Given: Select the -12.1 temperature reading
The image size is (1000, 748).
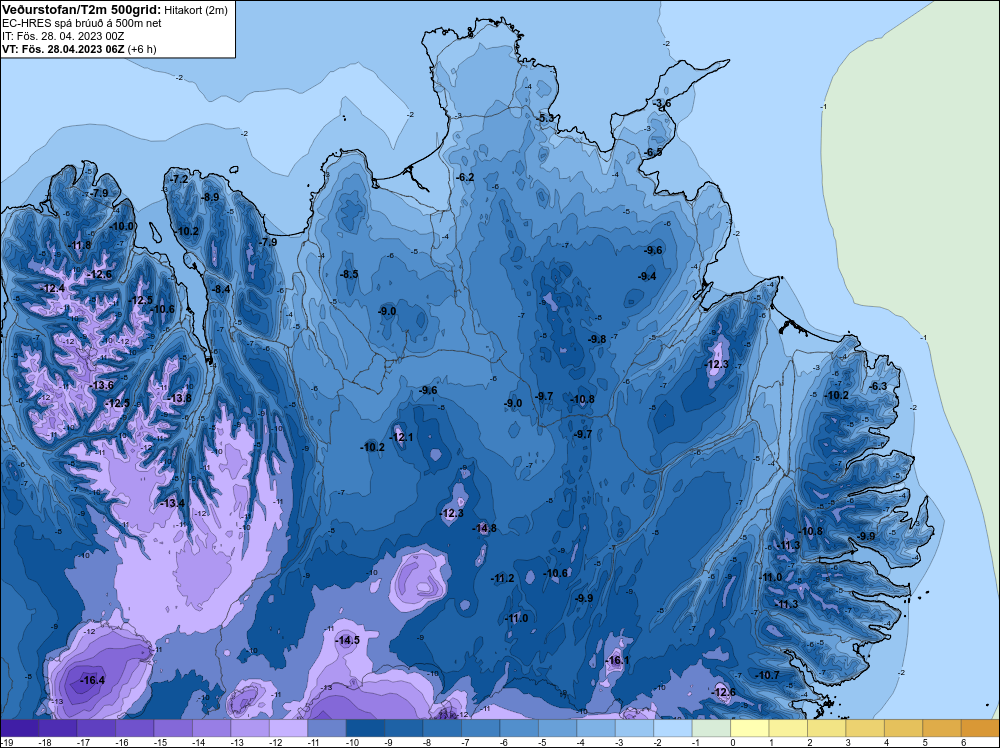Looking at the screenshot, I should click(x=401, y=437).
